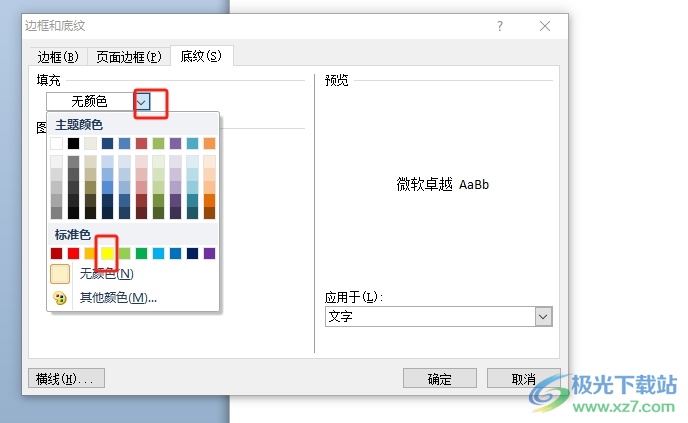Expand the 应用于 dropdown arrow
The image size is (688, 423).
[x=543, y=317]
